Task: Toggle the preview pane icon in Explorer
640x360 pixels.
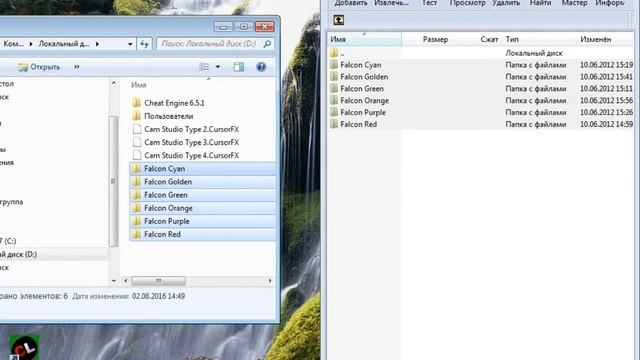Action: tap(239, 67)
